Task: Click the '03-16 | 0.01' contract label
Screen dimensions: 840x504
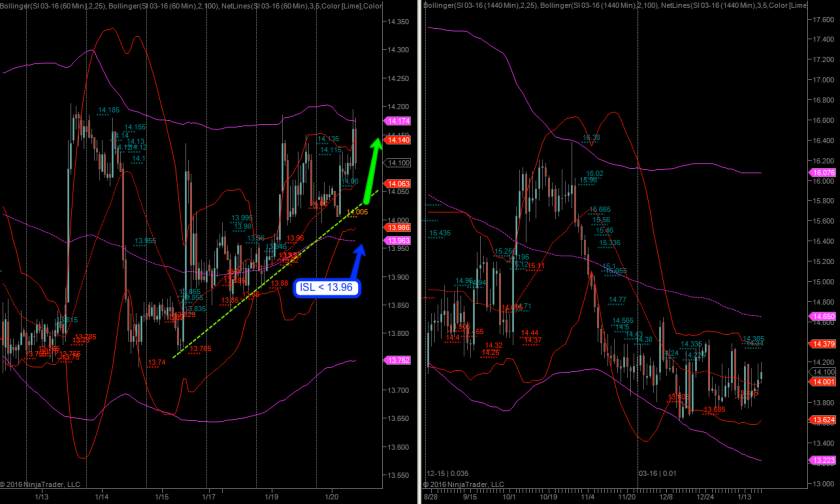Action: pos(657,473)
